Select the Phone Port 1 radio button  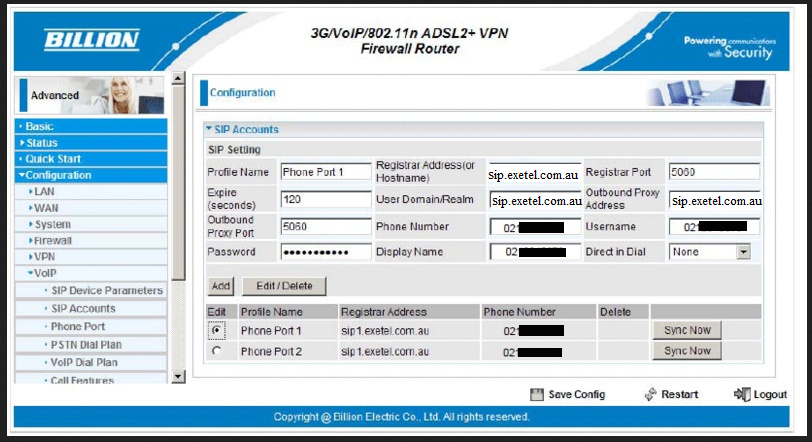coord(216,330)
